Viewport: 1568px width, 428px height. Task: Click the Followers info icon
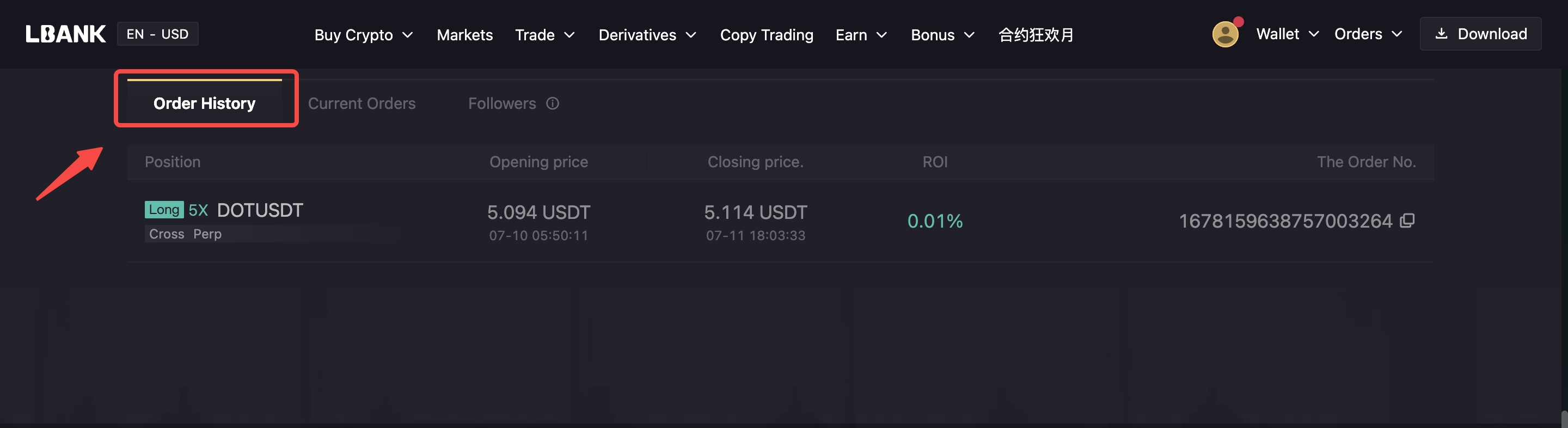click(x=552, y=103)
